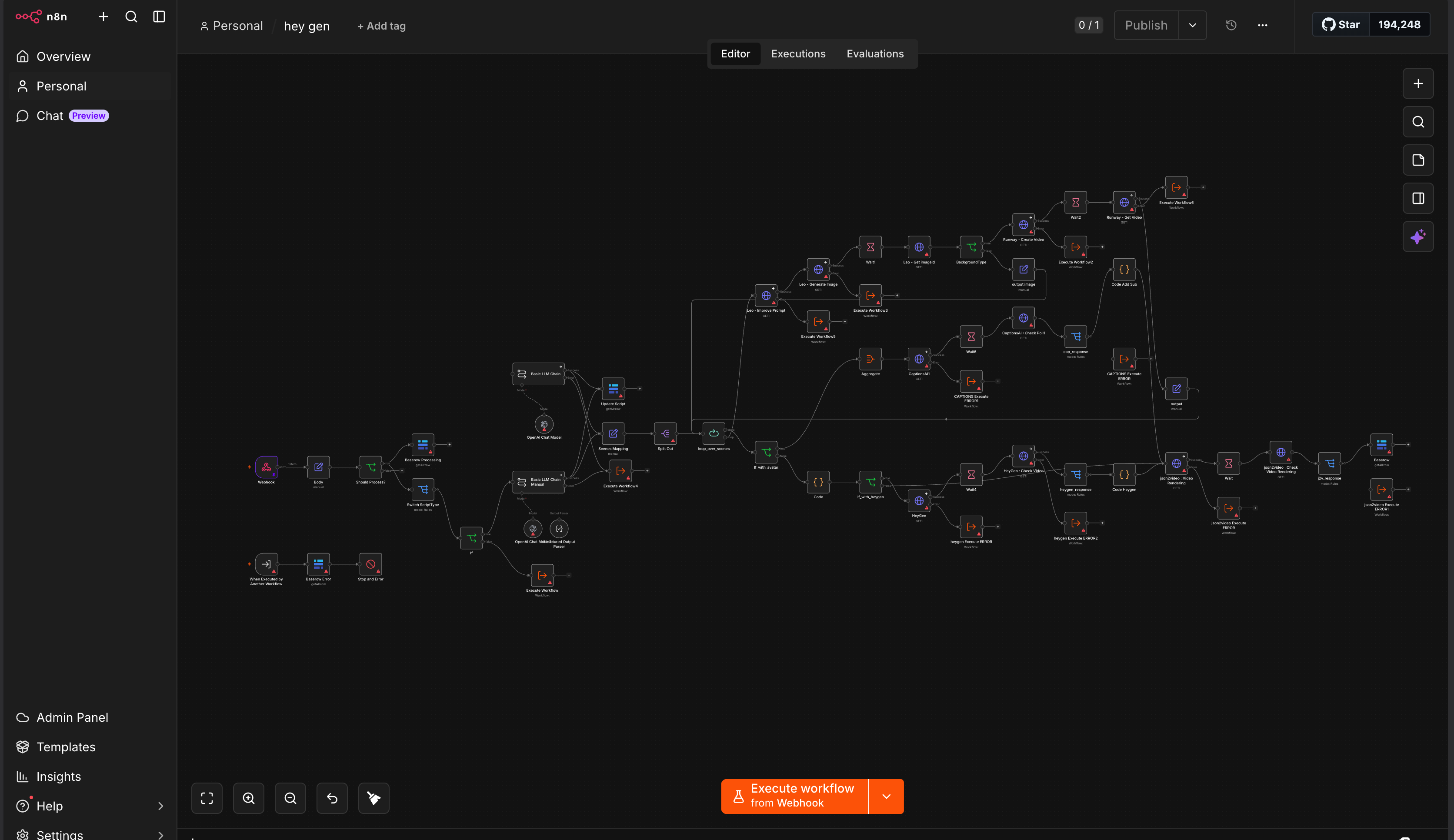Select the j2v_response node
The width and height of the screenshot is (1454, 840).
click(1329, 463)
